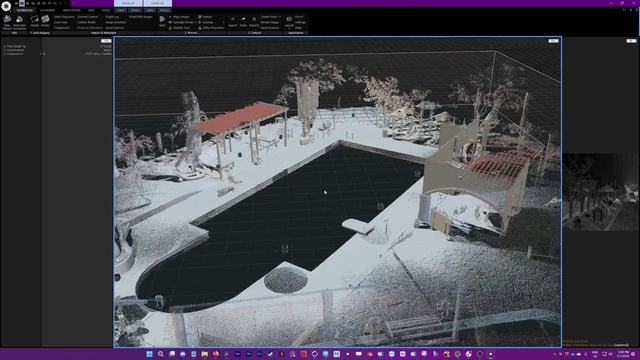Click the camera marker near the pool house
Viewport: 640px width, 360px height.
coord(417,174)
